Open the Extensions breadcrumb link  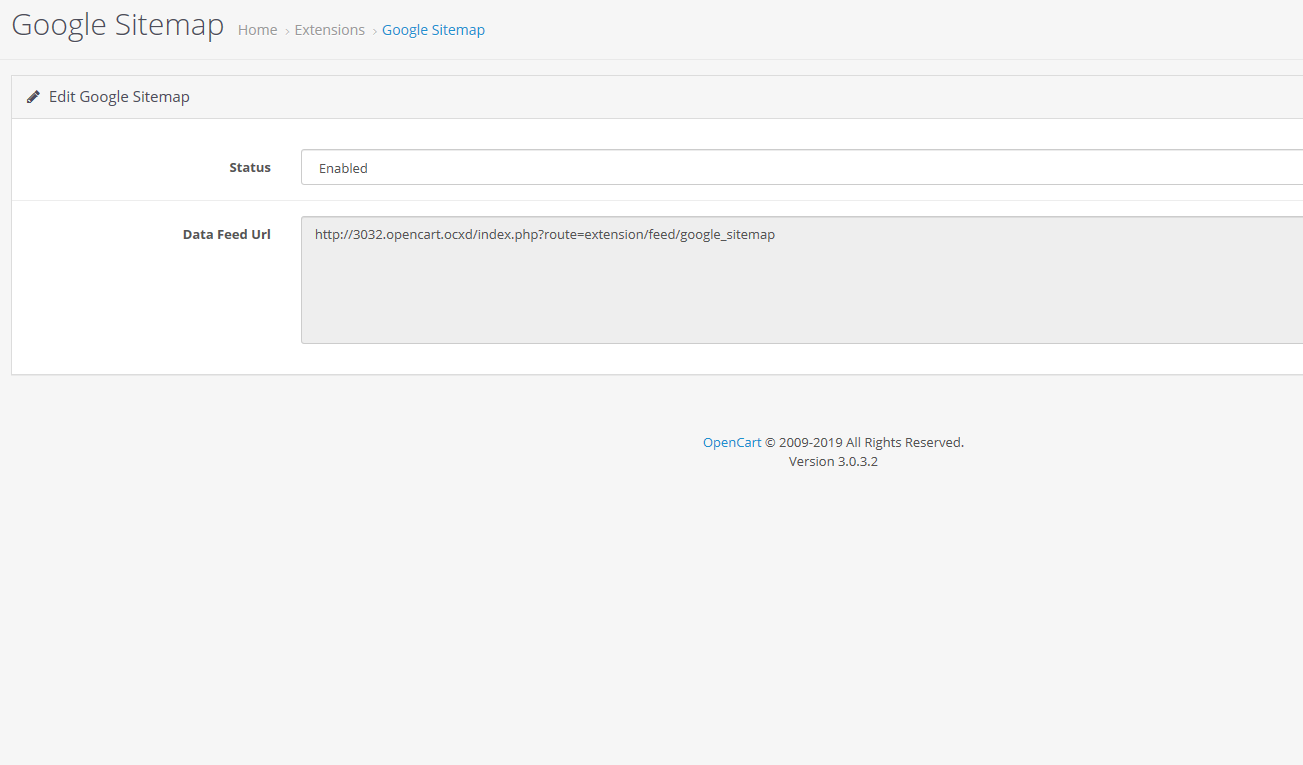(x=329, y=30)
